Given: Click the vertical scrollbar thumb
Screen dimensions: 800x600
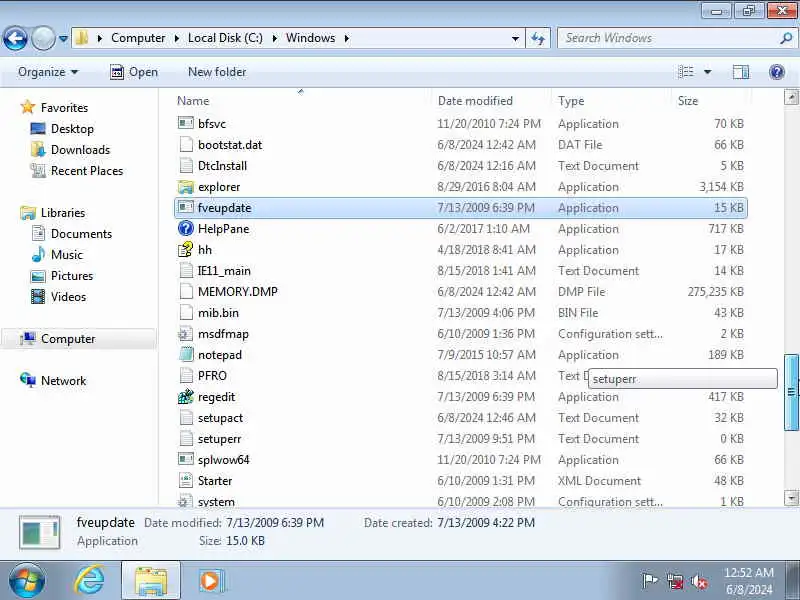Looking at the screenshot, I should click(791, 392).
